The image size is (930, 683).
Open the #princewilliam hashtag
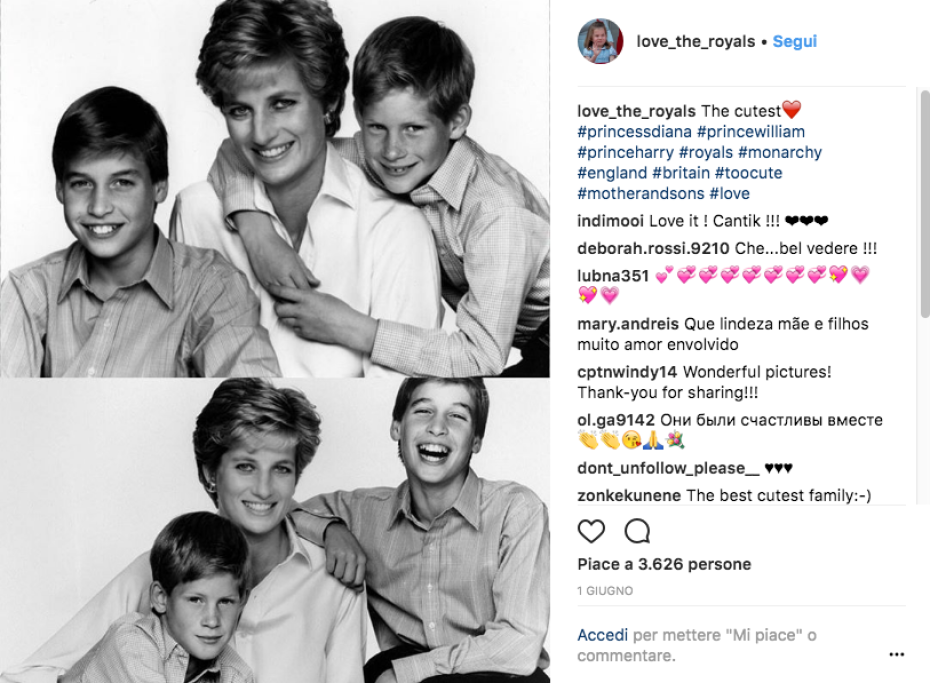tap(751, 131)
